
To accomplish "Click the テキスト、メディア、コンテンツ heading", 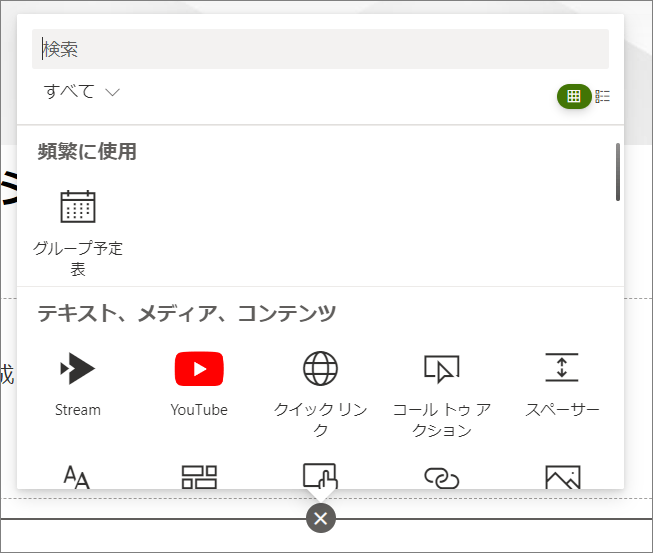I will tap(187, 313).
